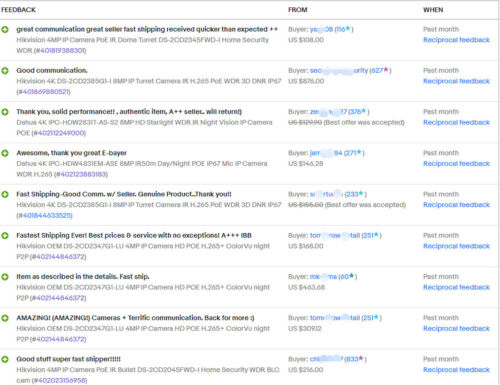Click green icon beside 'Item as described in the details'

(x=5, y=277)
